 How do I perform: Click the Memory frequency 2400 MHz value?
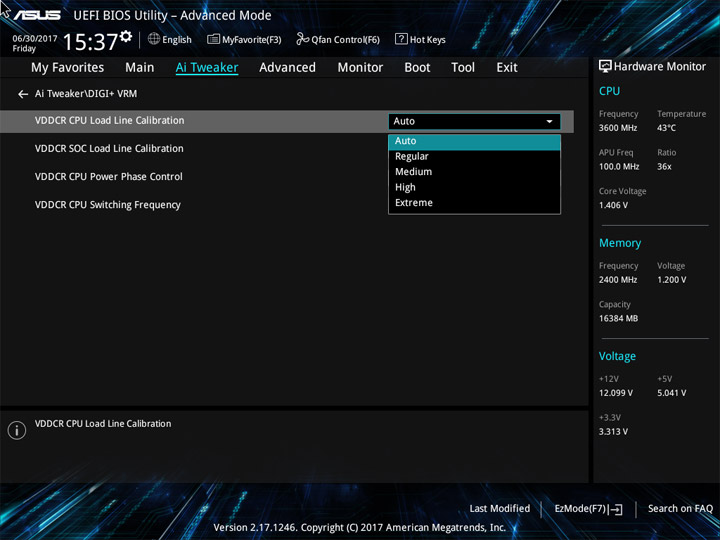pos(618,280)
